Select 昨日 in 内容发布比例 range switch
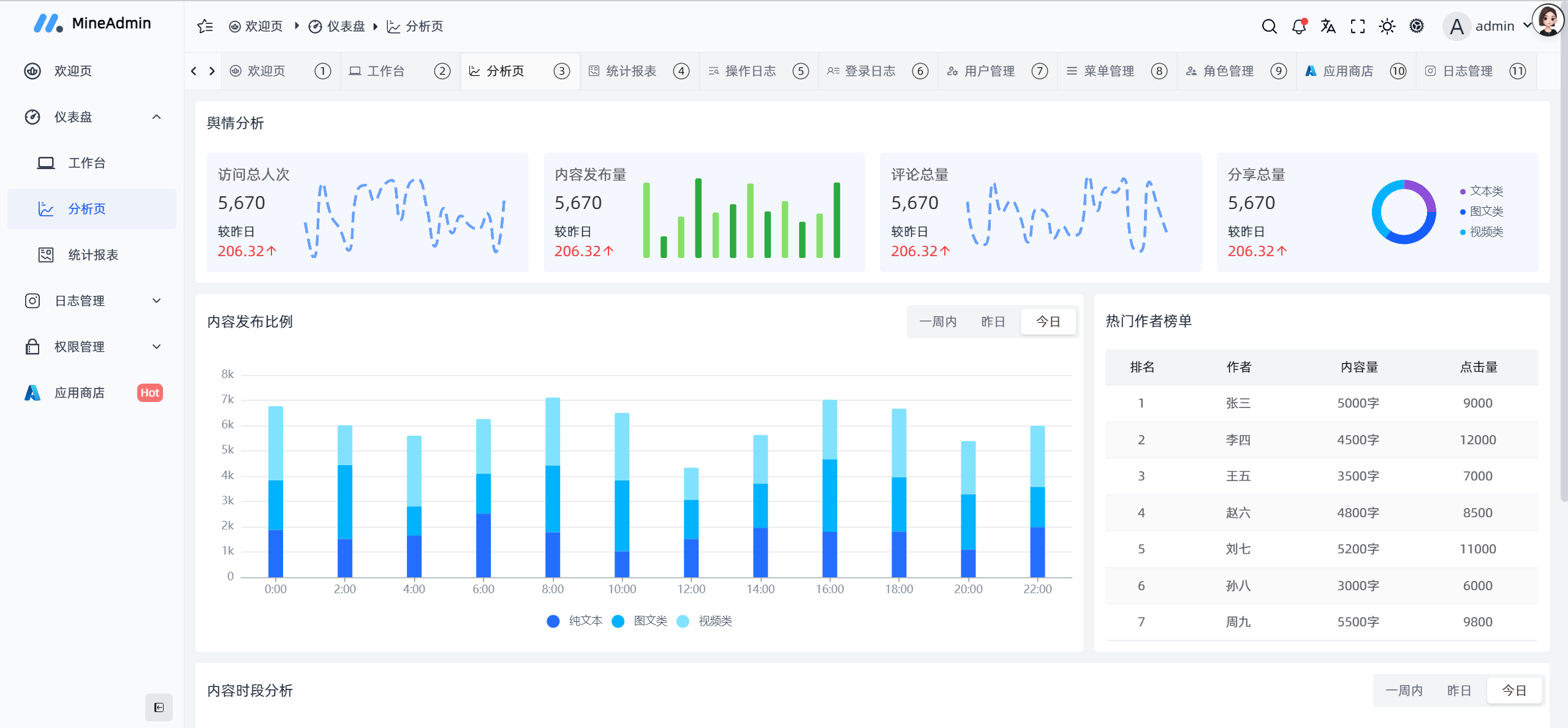Image resolution: width=1568 pixels, height=728 pixels. click(x=993, y=322)
